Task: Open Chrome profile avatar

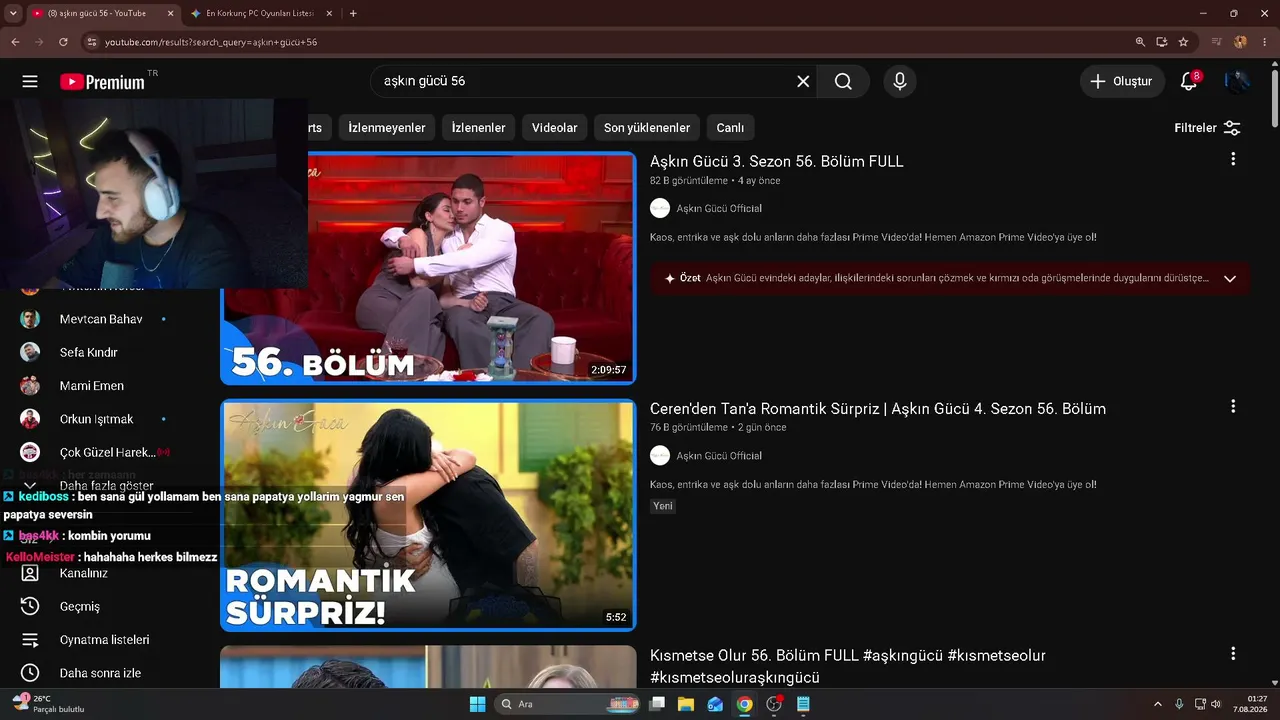Action: (x=1241, y=42)
